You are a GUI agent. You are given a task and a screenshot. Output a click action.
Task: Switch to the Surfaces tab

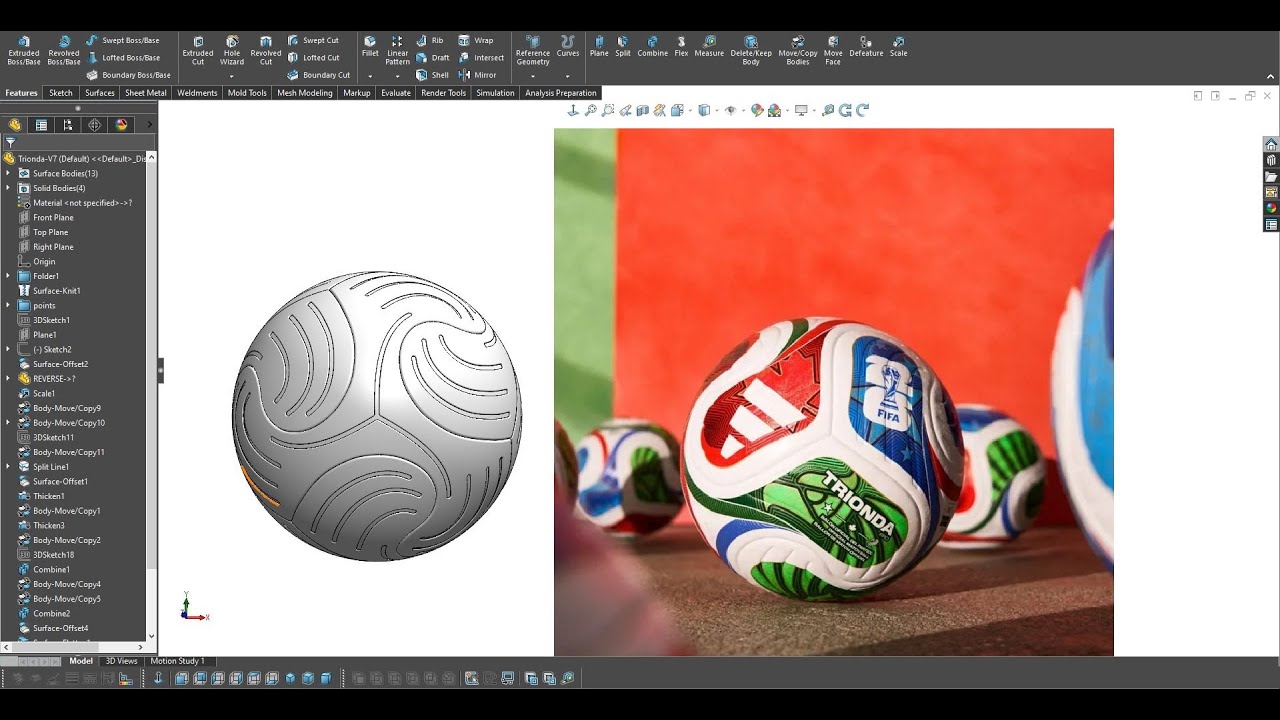click(x=100, y=93)
